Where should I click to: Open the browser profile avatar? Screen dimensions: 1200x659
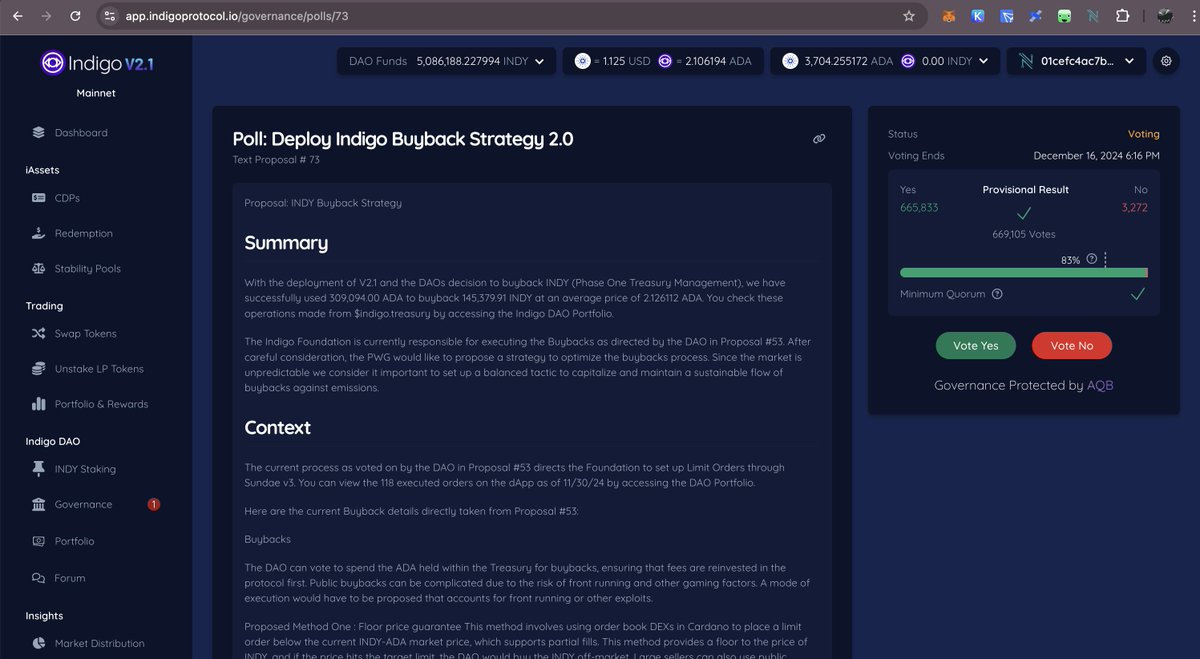(x=1165, y=16)
